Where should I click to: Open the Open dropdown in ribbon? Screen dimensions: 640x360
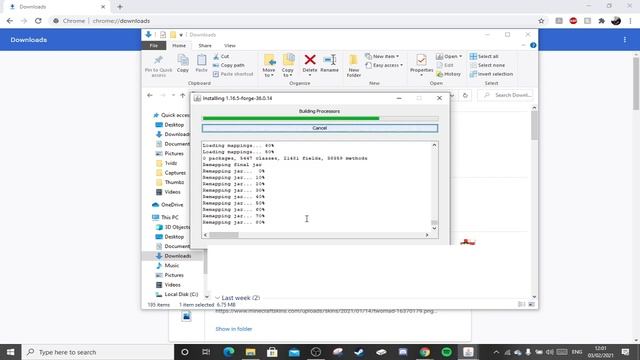coord(449,56)
